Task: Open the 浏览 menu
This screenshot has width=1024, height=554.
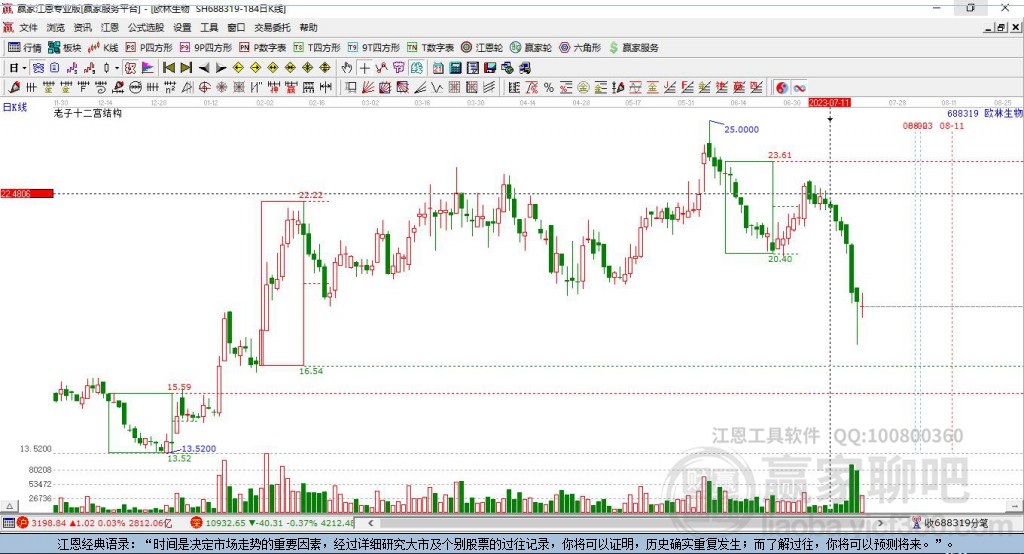Action: (56, 27)
